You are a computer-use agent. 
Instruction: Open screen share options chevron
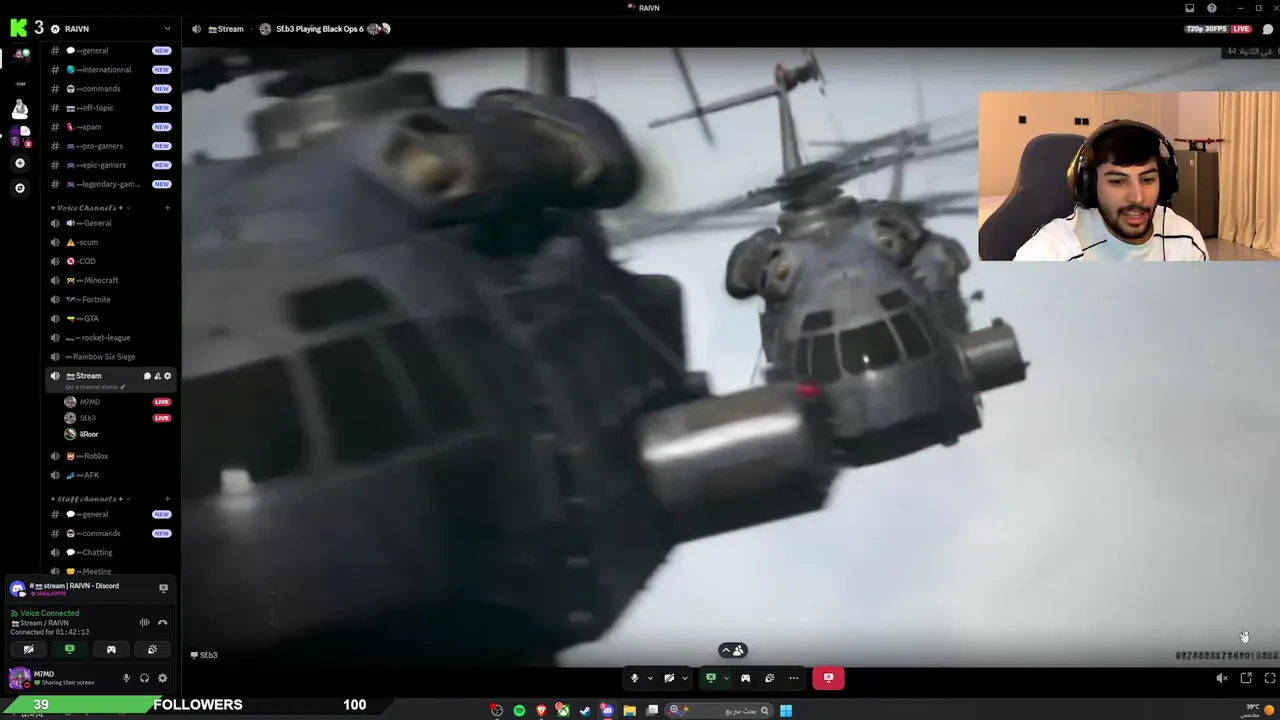tap(726, 678)
